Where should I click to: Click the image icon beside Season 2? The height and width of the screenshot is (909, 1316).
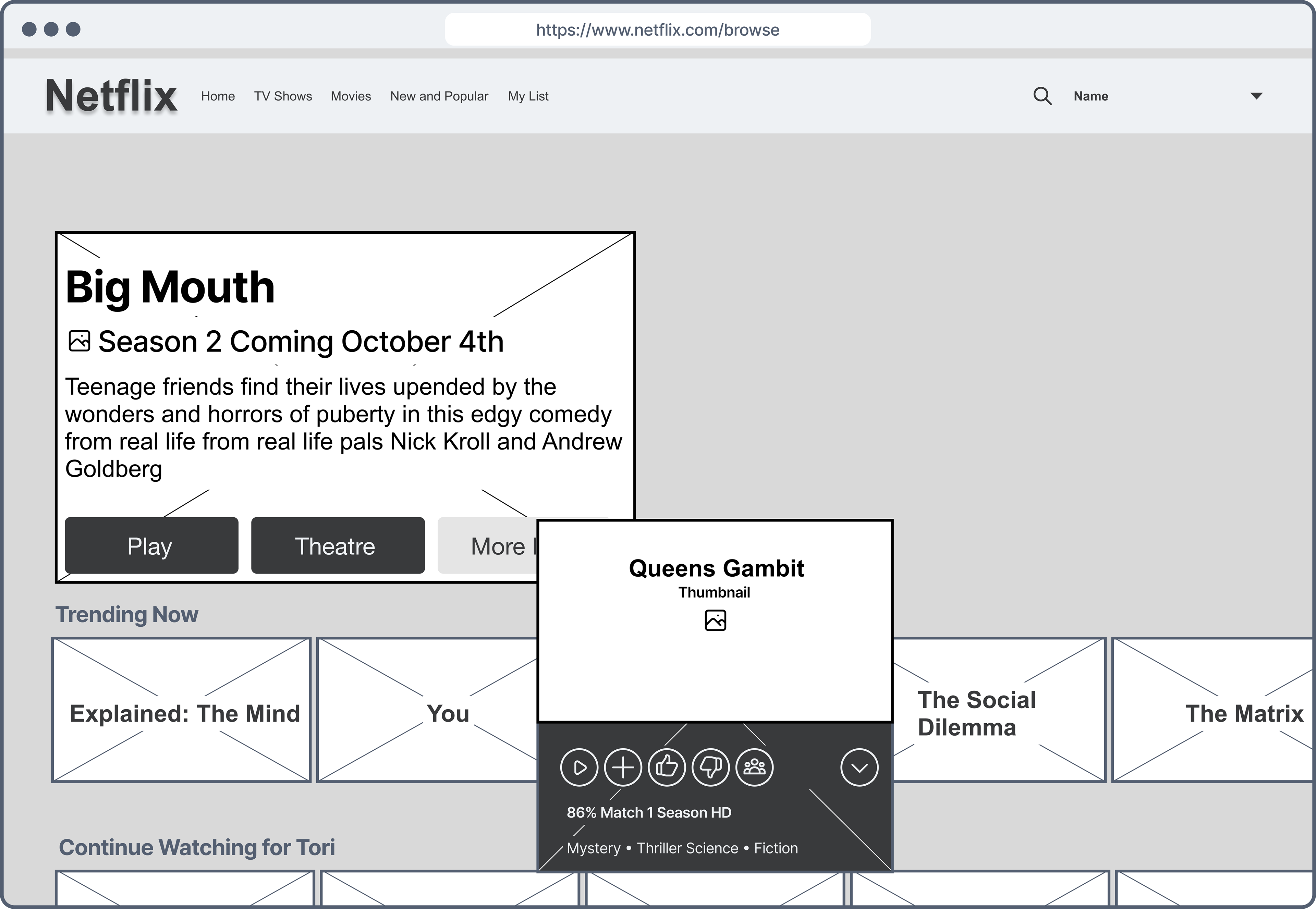[79, 341]
